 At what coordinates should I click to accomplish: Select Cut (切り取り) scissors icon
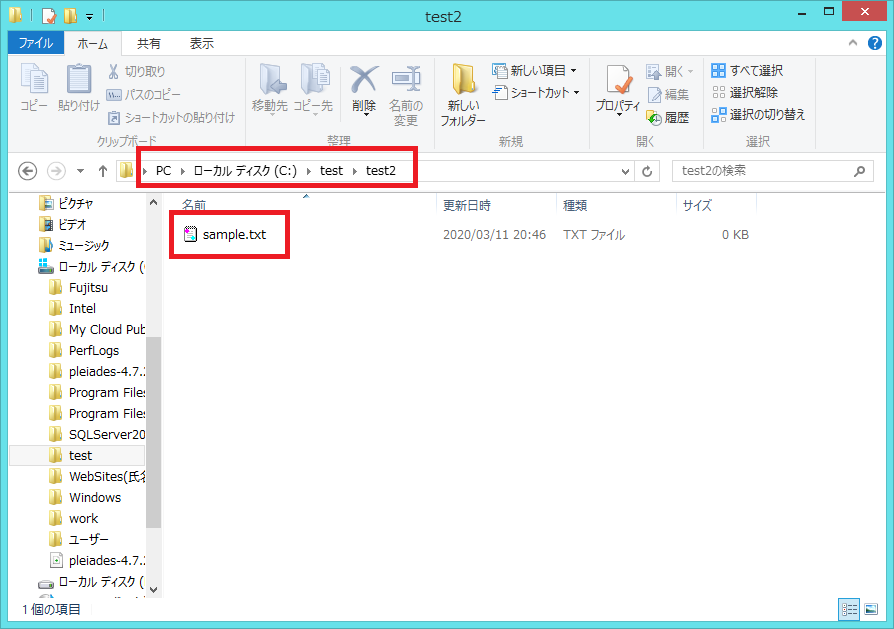(x=137, y=71)
